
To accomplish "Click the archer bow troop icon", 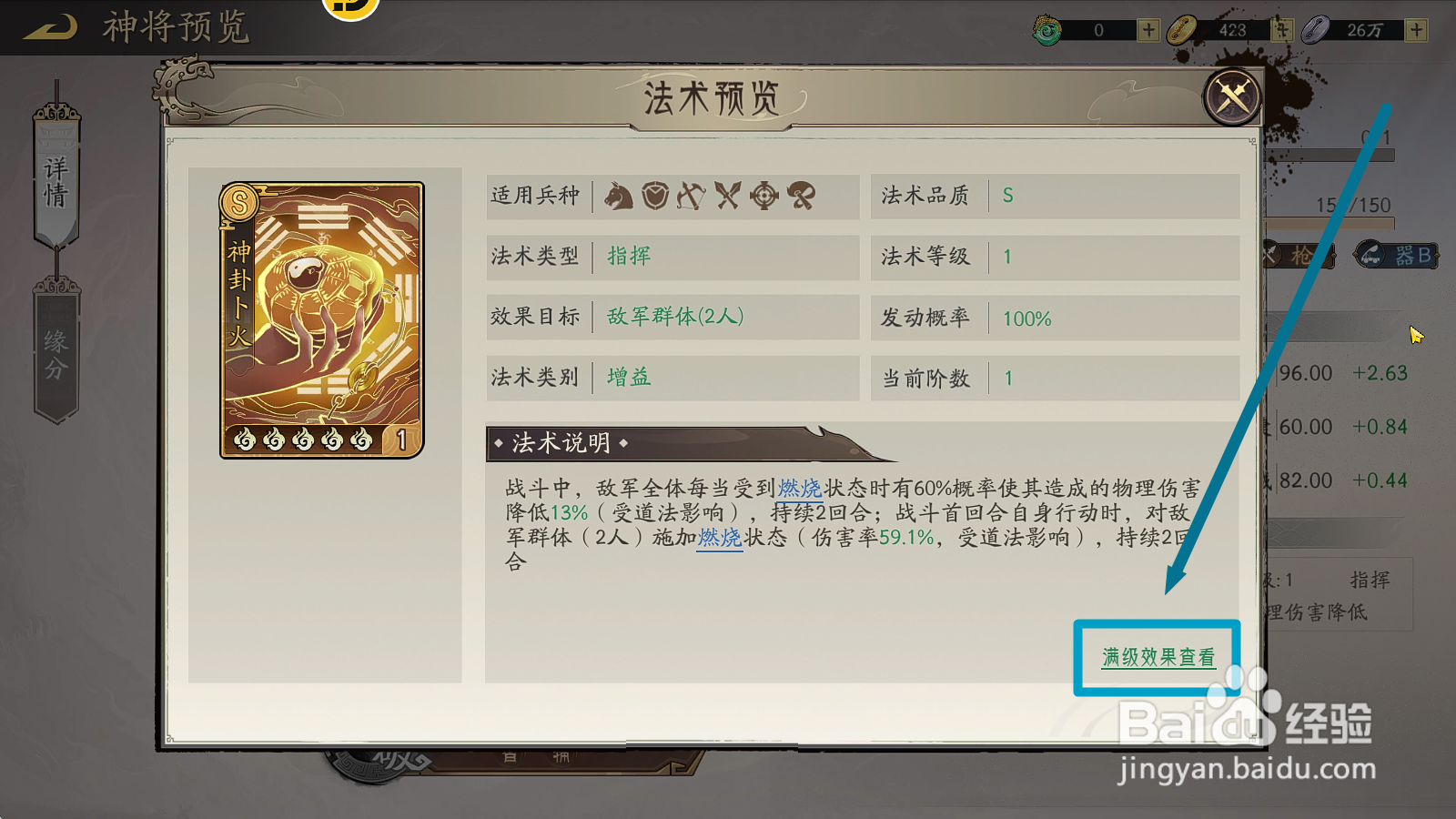I will pos(692,196).
